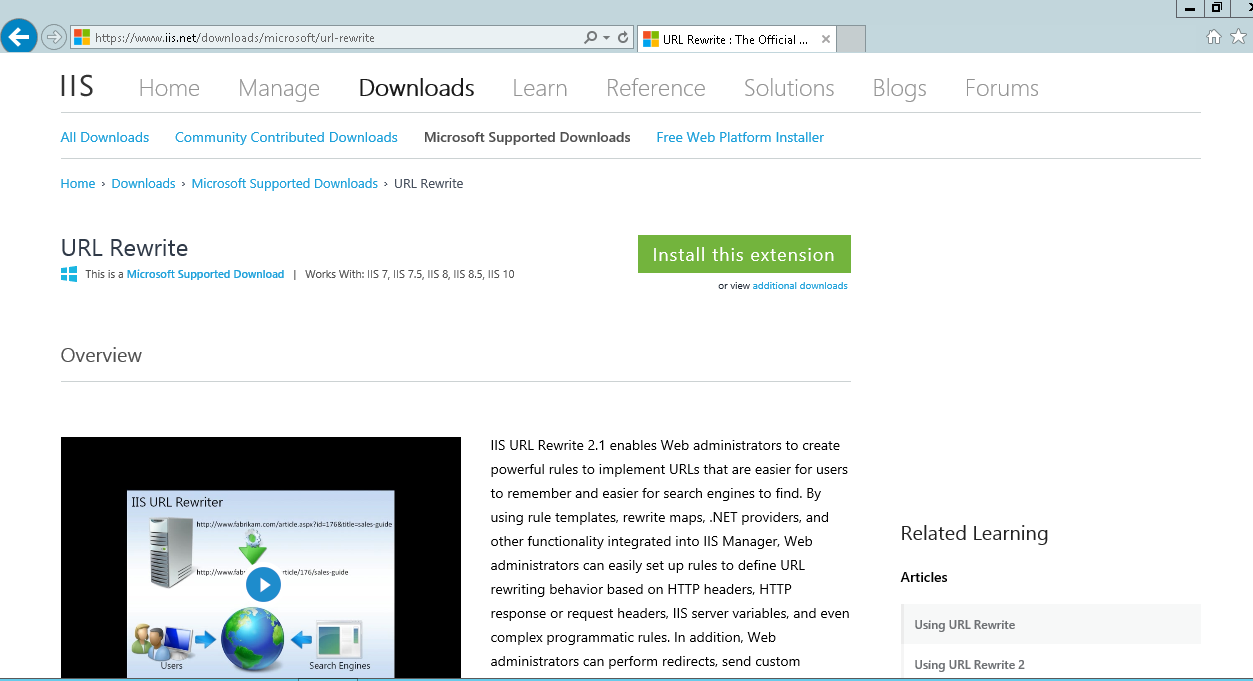Click the Install this extension button
This screenshot has height=681, width=1253.
[744, 254]
